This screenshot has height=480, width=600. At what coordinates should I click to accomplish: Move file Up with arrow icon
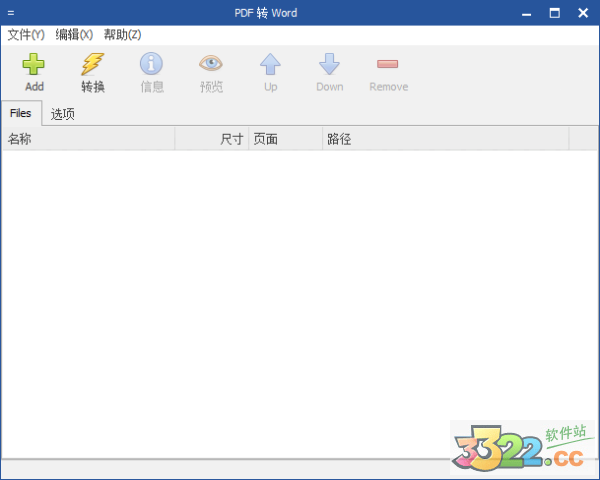click(270, 64)
